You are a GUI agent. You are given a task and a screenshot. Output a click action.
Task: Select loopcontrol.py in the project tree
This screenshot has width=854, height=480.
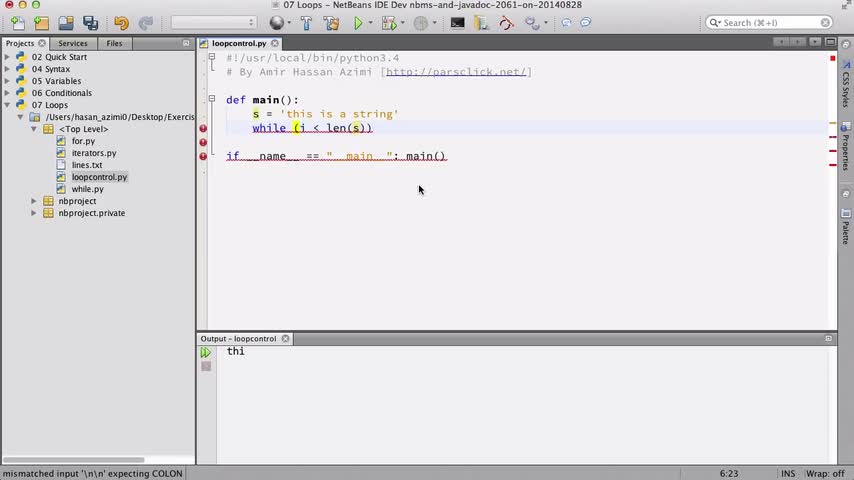[99, 177]
